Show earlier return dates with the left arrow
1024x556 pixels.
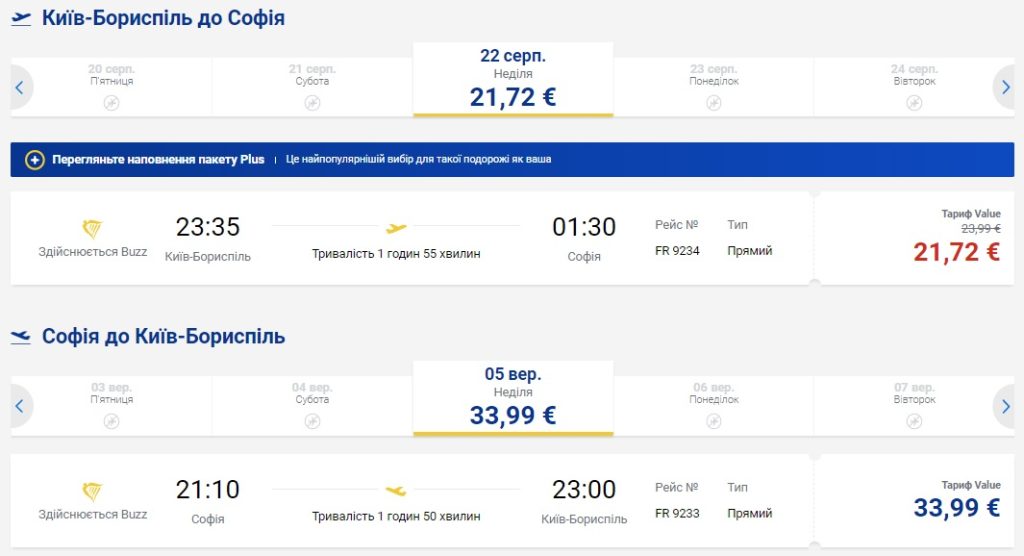pyautogui.click(x=19, y=406)
